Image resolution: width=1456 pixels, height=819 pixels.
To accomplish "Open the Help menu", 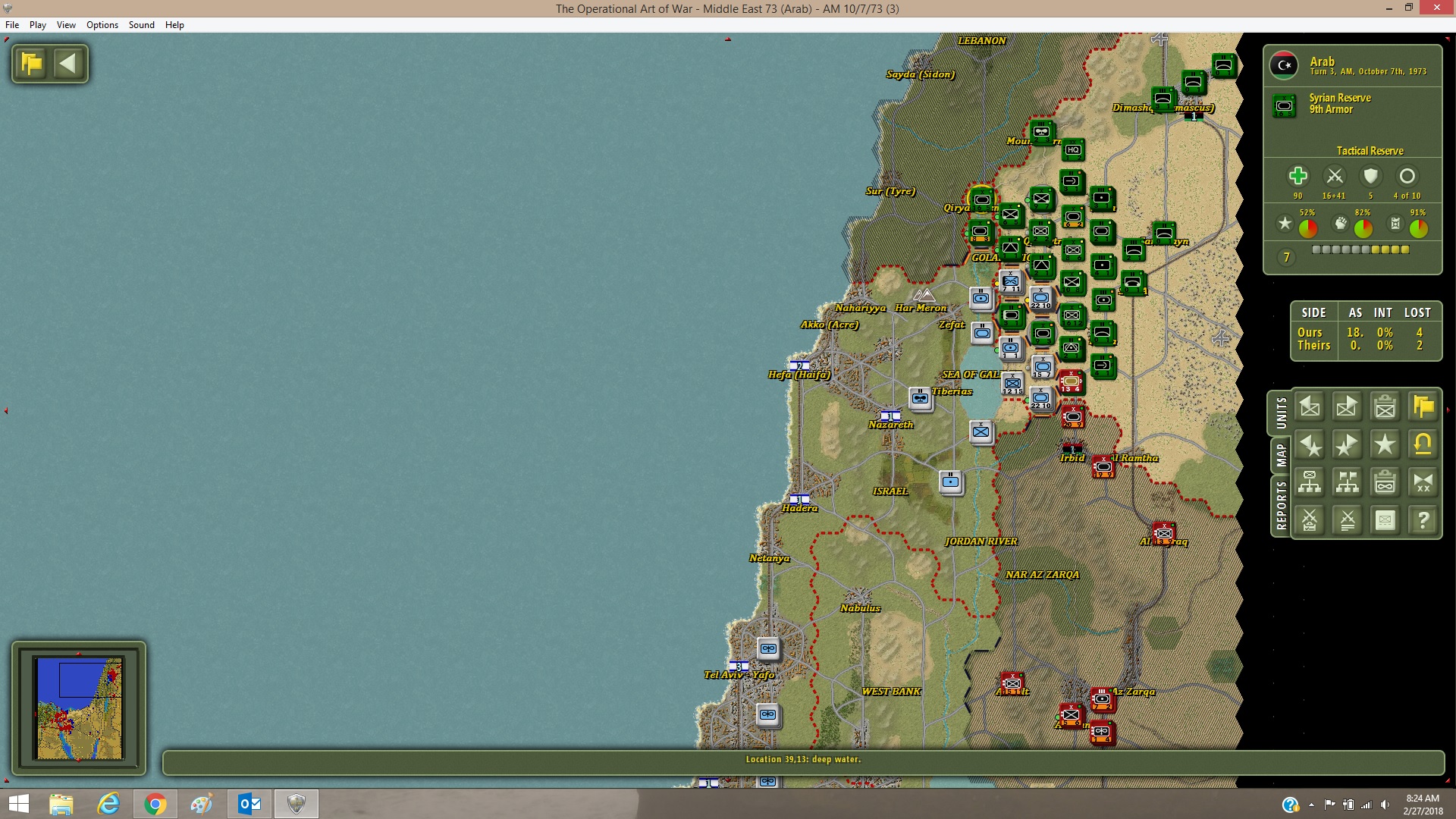I will tap(174, 25).
